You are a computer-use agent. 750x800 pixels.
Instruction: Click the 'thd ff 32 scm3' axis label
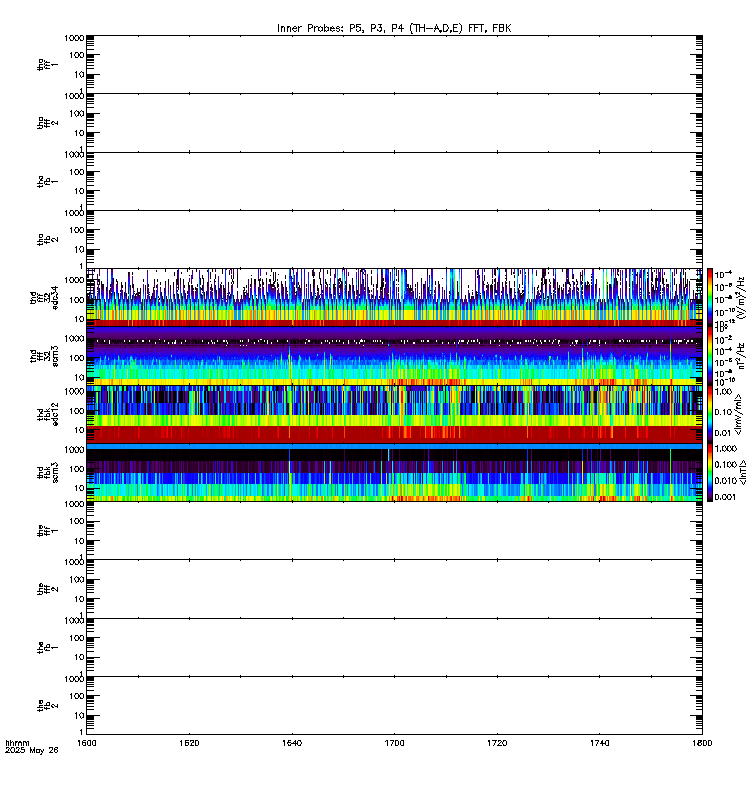(44, 356)
